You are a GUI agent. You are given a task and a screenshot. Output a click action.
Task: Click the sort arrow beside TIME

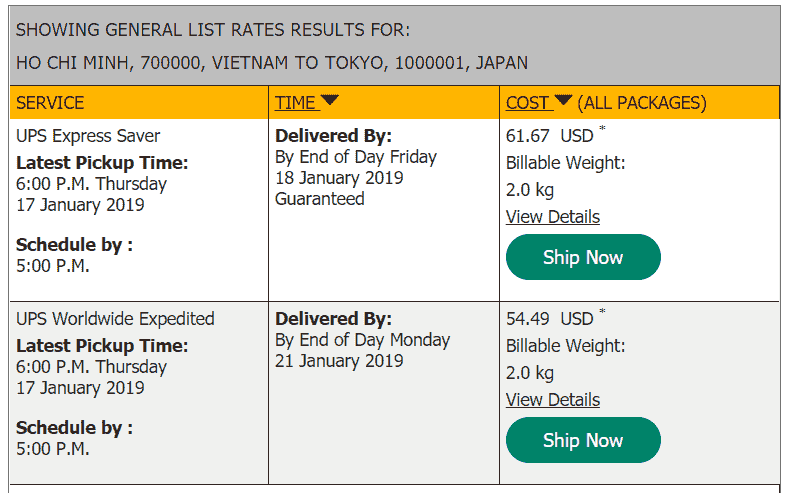pos(330,100)
